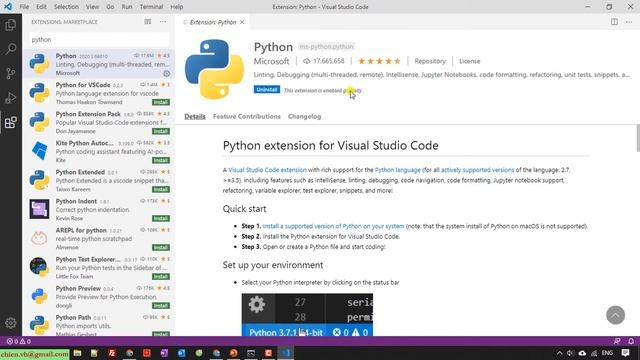Switch to the Changelog tab
The image size is (640, 360).
pos(304,117)
